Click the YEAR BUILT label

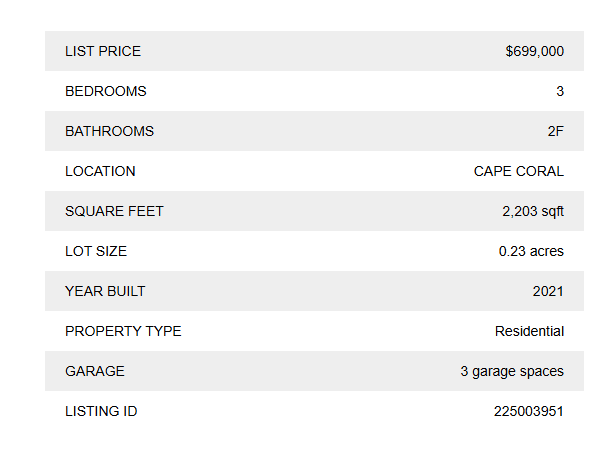[x=105, y=291]
